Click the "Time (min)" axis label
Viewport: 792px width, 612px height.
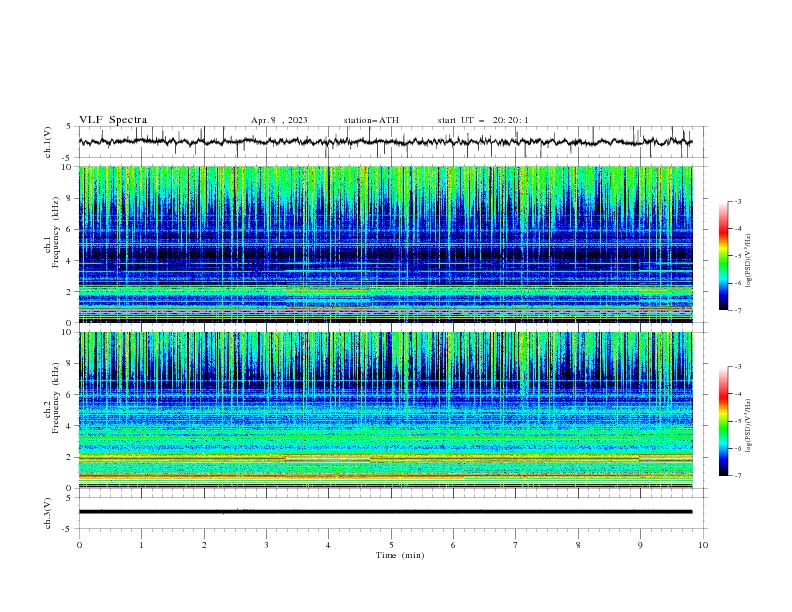pyautogui.click(x=400, y=555)
